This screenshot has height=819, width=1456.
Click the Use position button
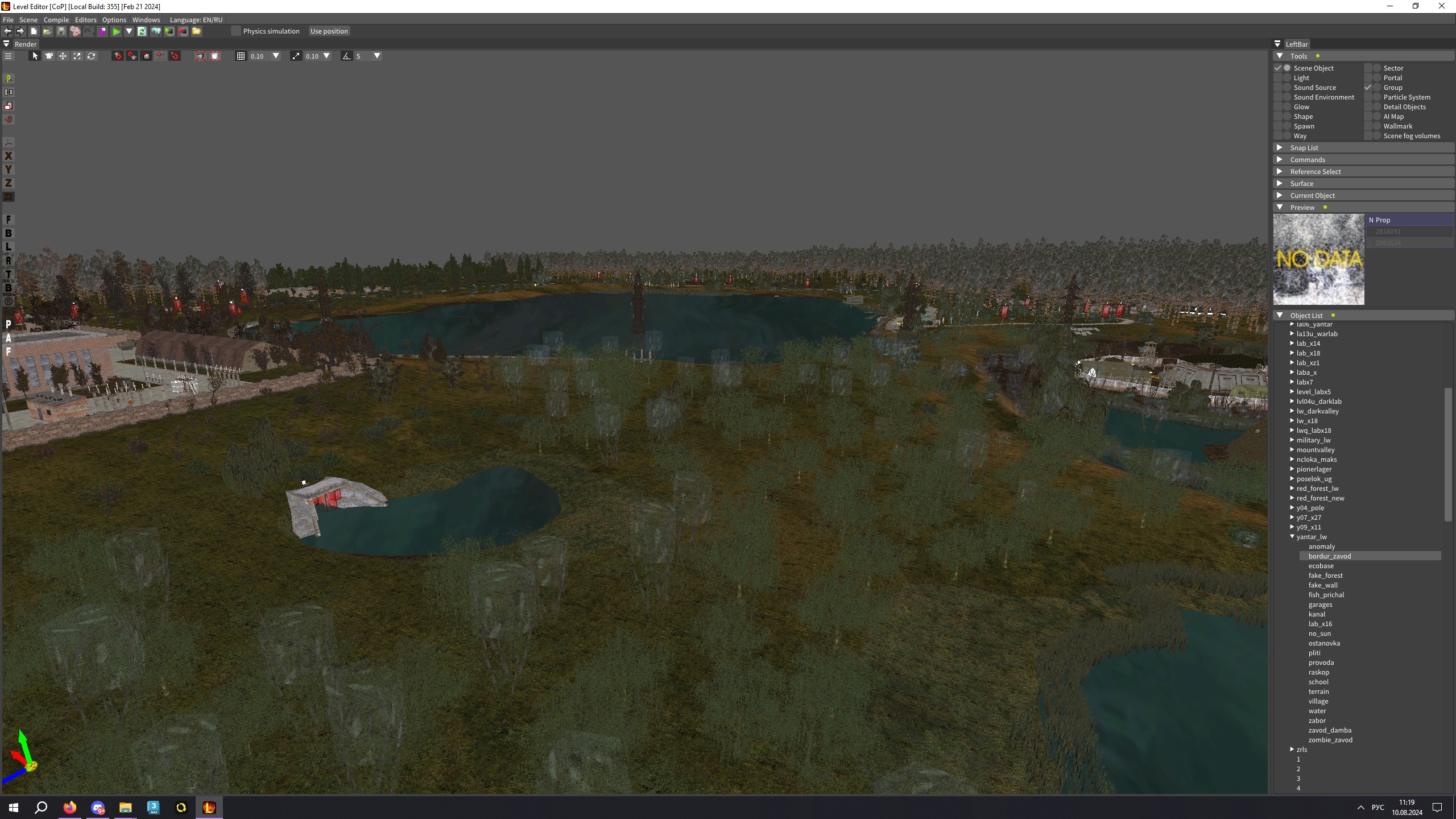329,31
